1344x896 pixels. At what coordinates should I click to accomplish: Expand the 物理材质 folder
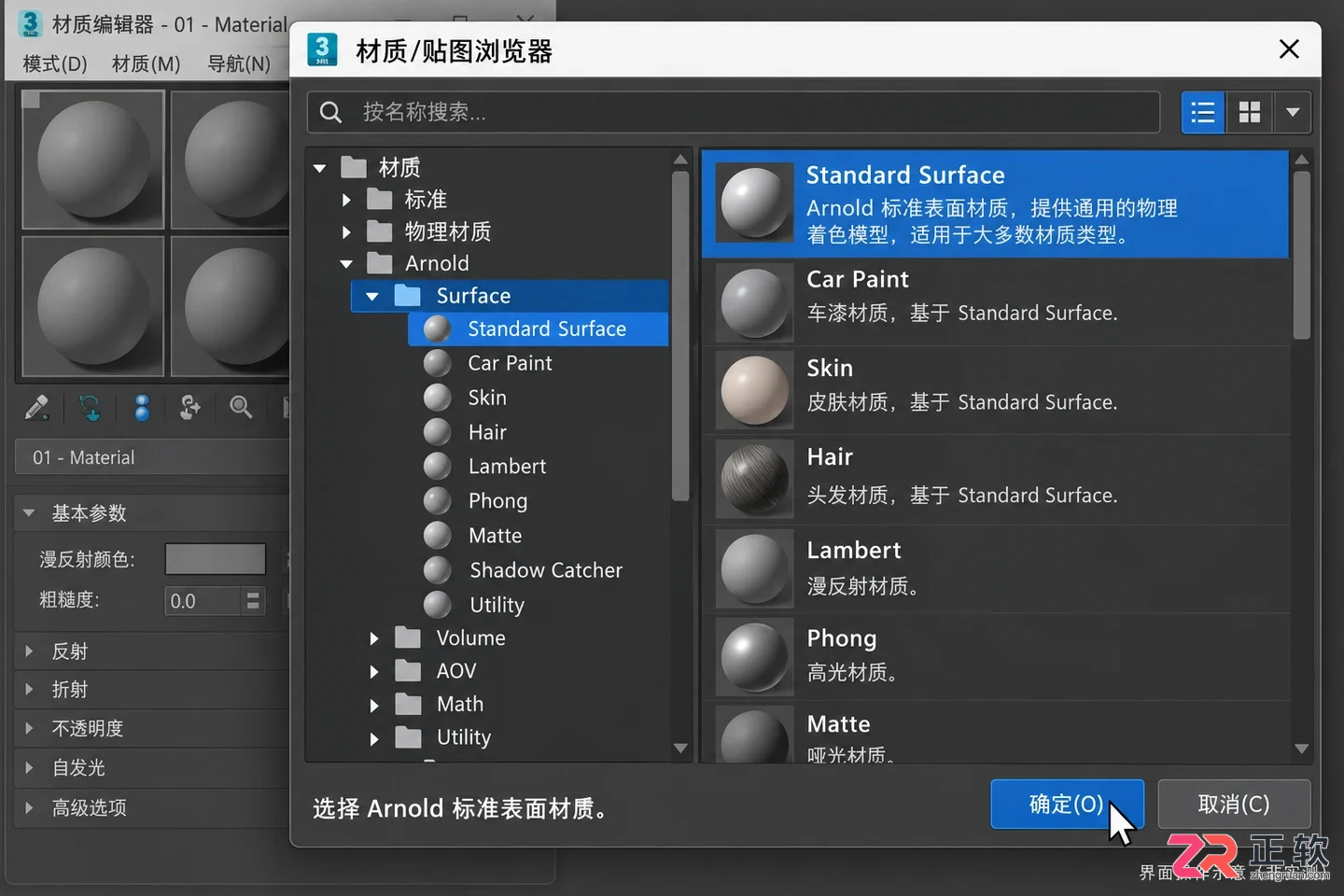(346, 231)
